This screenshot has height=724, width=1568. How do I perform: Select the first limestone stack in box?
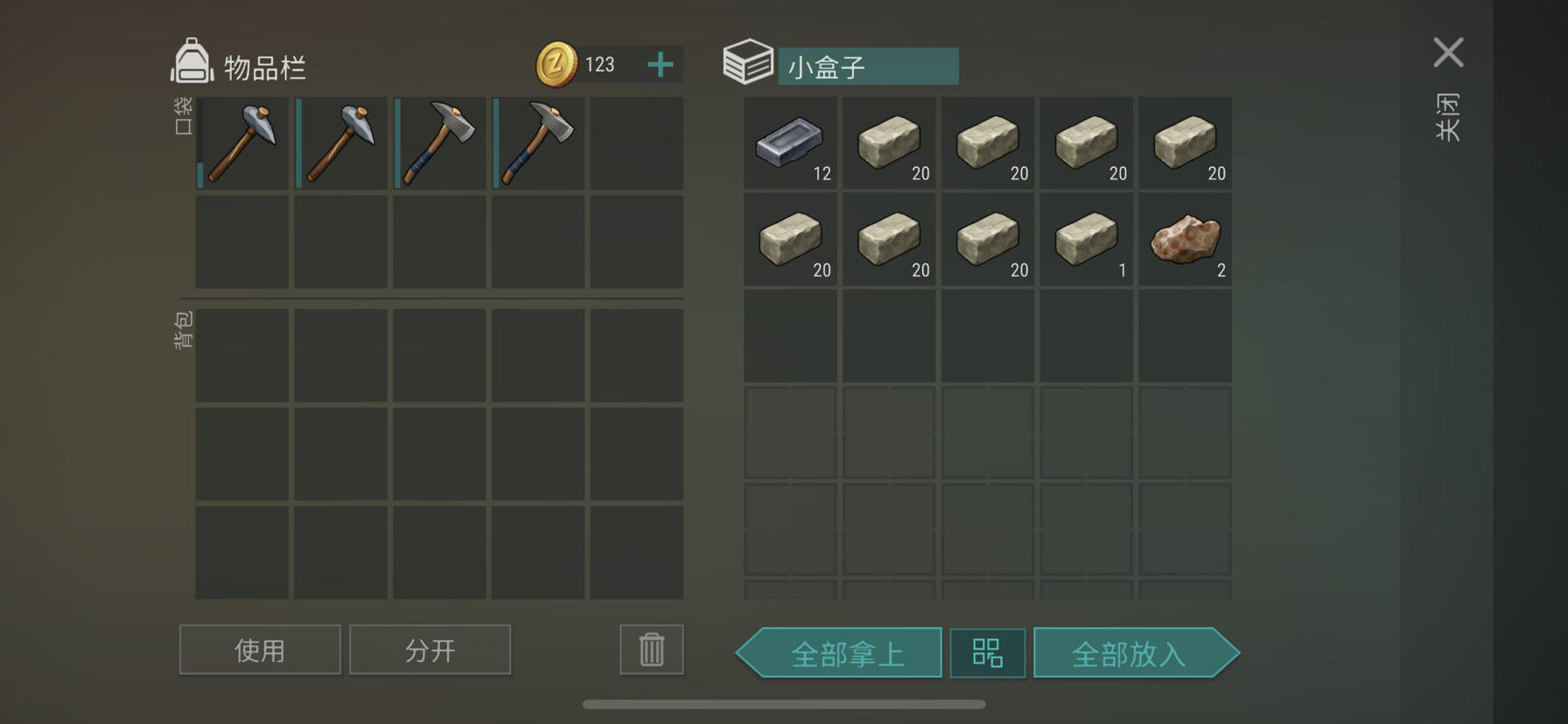[889, 143]
